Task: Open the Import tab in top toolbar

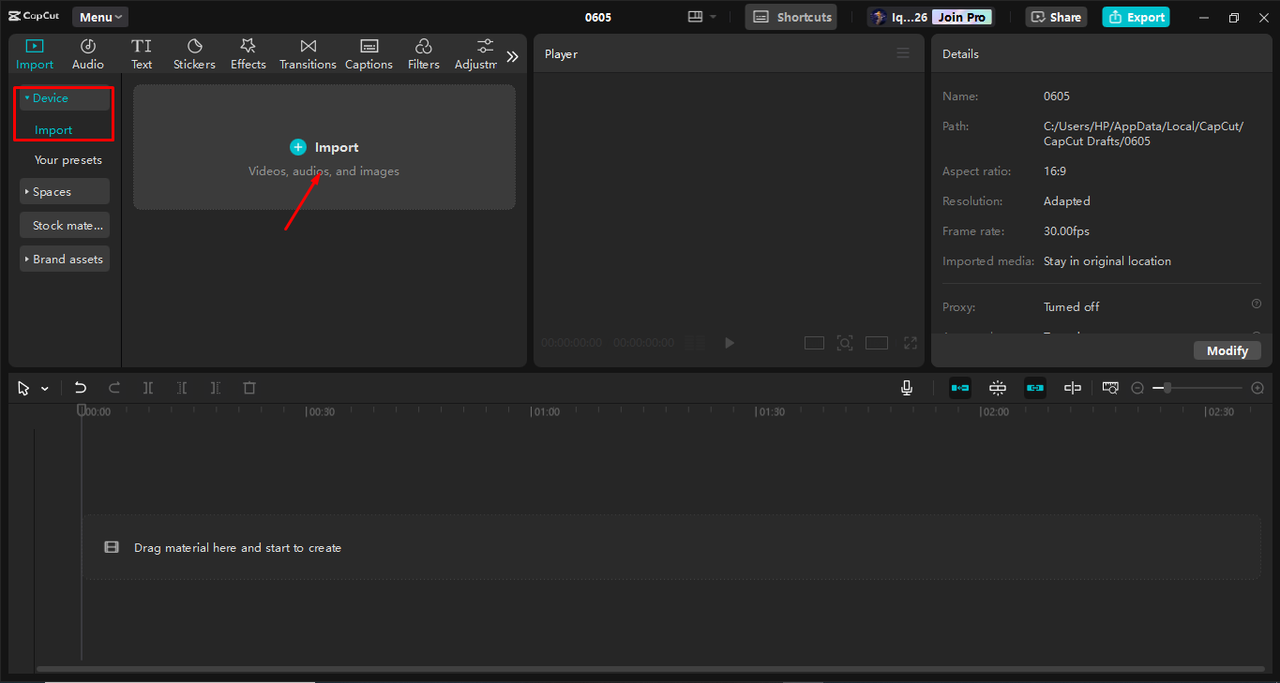Action: (35, 54)
